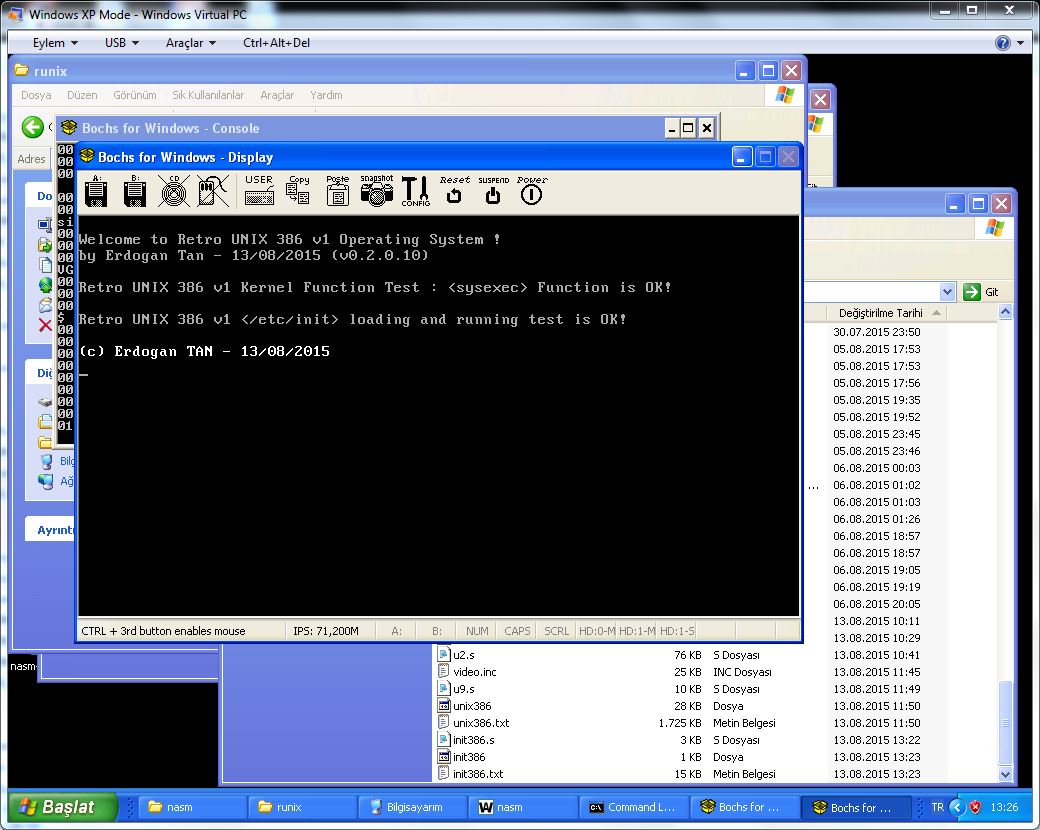
Task: Open the Yardım menu in runix window
Action: pyautogui.click(x=326, y=95)
